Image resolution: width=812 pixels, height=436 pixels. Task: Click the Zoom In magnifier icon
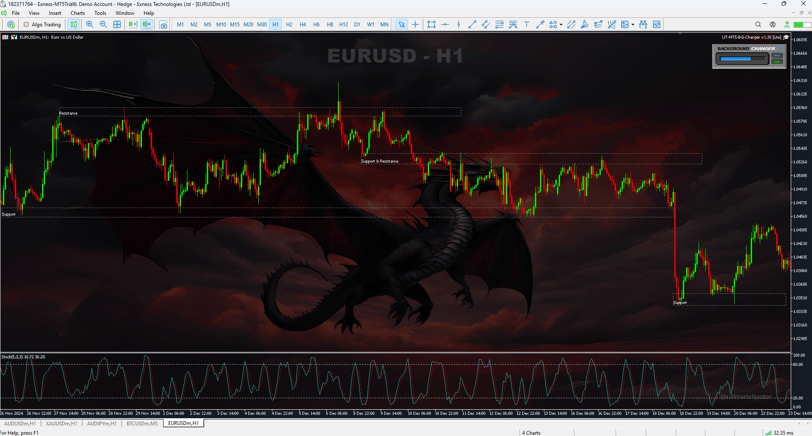(90, 24)
